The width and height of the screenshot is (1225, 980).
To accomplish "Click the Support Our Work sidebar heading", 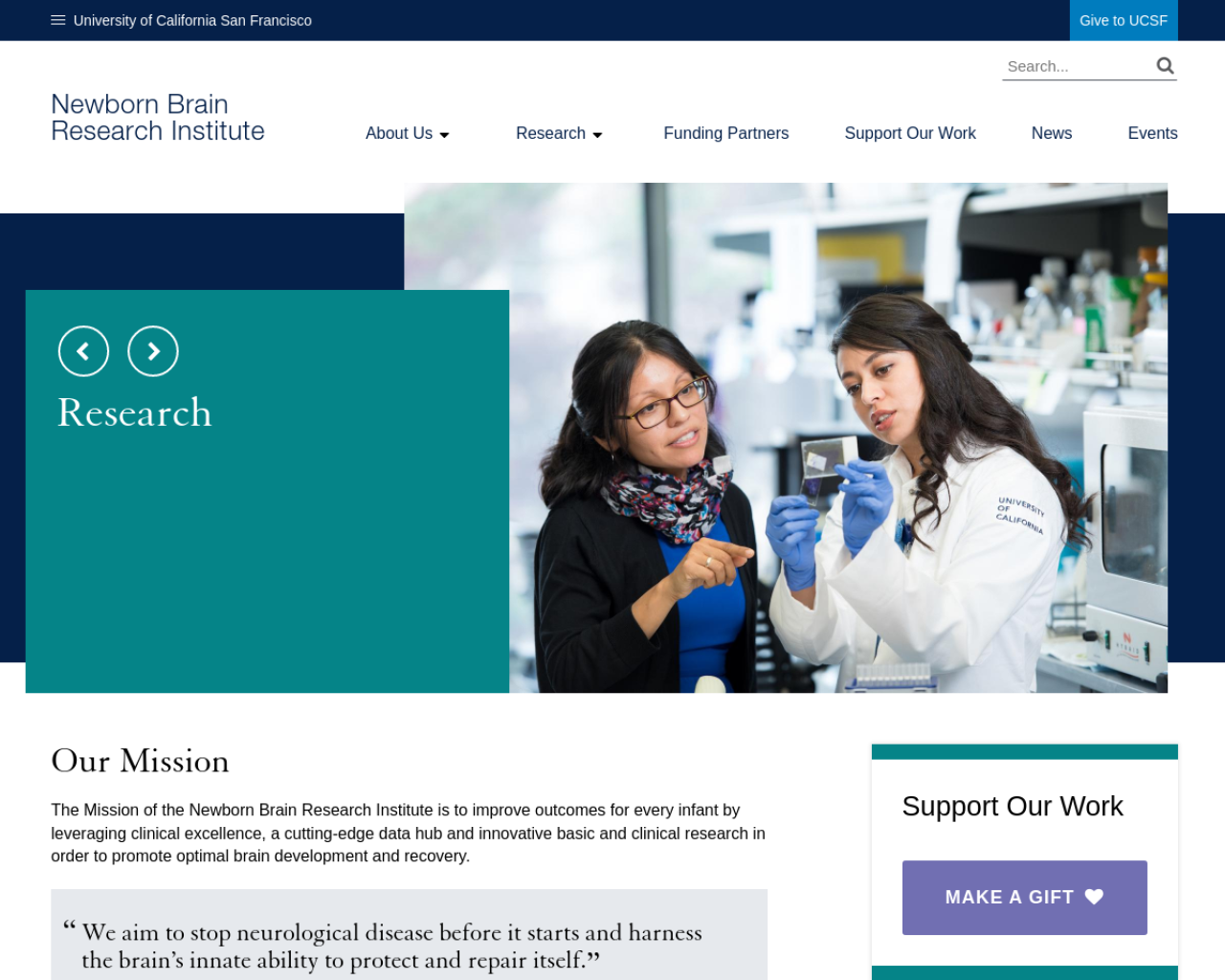I will pyautogui.click(x=1013, y=806).
